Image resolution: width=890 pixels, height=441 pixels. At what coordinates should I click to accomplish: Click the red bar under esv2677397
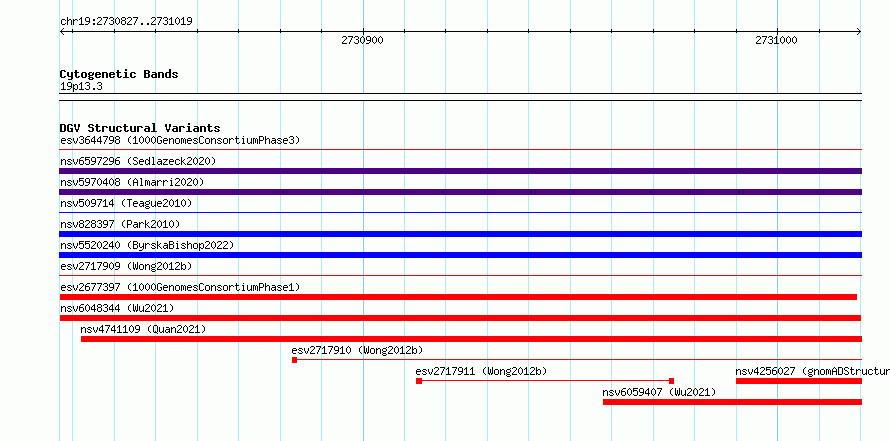(458, 297)
